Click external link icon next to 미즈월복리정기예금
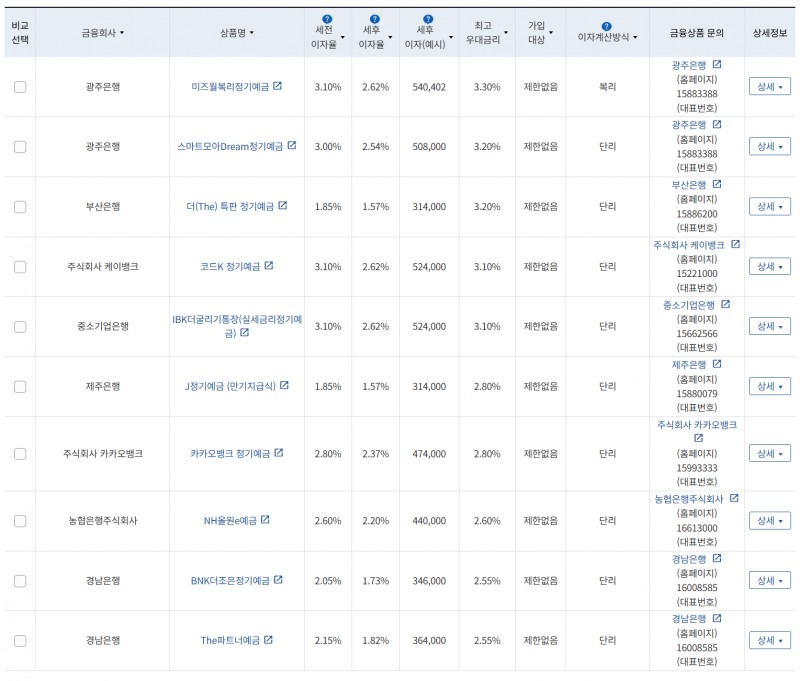This screenshot has height=681, width=800. click(x=278, y=86)
